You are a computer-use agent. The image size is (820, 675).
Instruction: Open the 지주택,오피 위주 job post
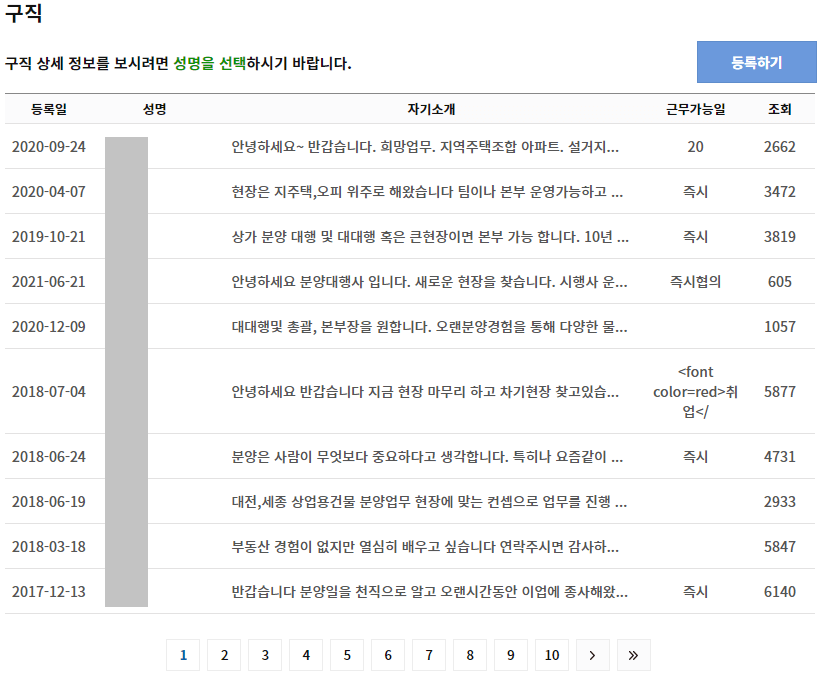[428, 192]
